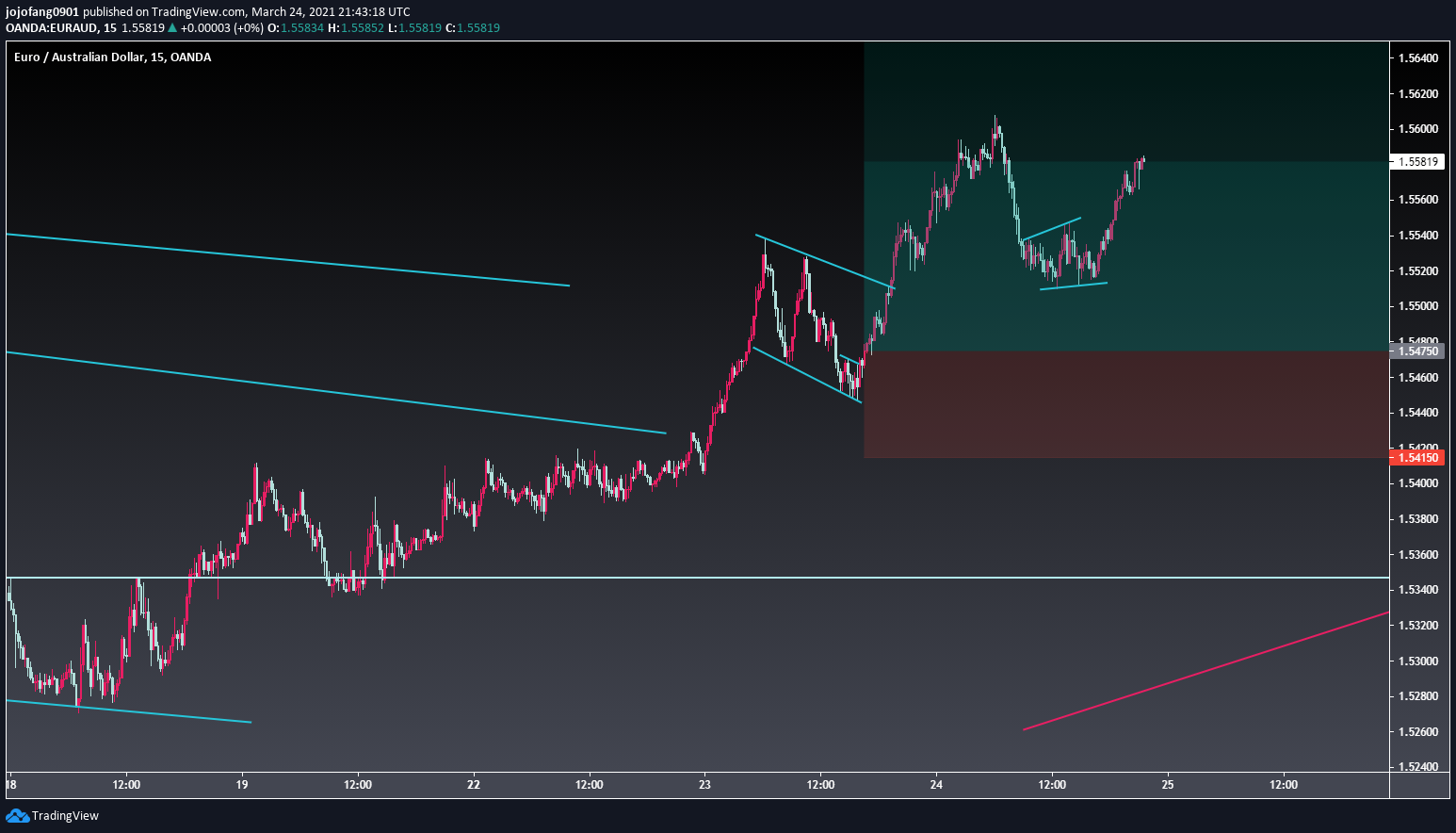Click the 1.53400 price axis label
The image size is (1456, 833).
1418,590
